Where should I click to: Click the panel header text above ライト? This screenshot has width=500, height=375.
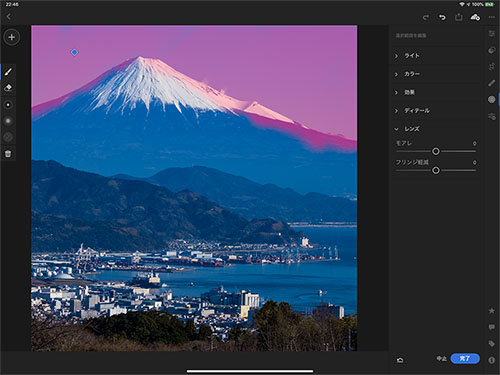pos(411,35)
